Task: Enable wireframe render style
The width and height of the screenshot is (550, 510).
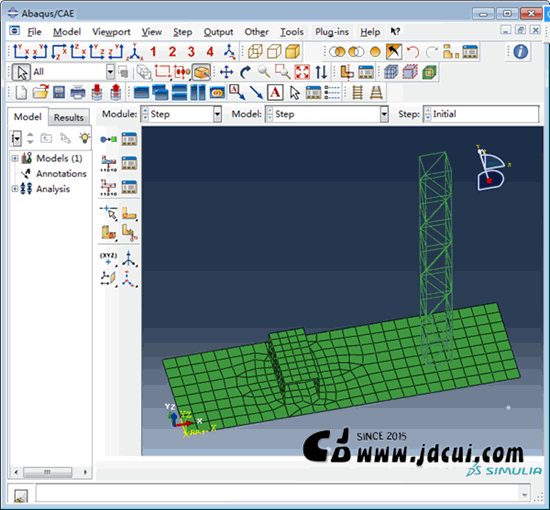Action: tap(255, 52)
